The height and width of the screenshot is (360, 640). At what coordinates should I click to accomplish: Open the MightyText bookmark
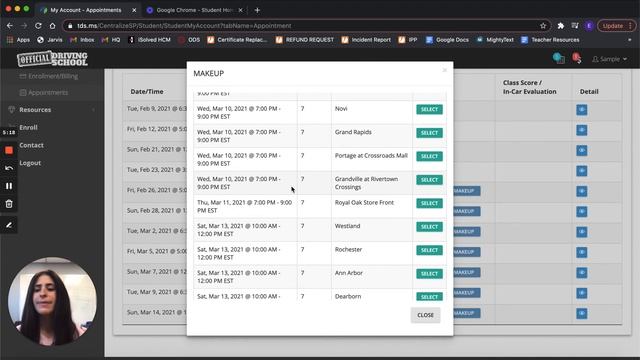(495, 40)
